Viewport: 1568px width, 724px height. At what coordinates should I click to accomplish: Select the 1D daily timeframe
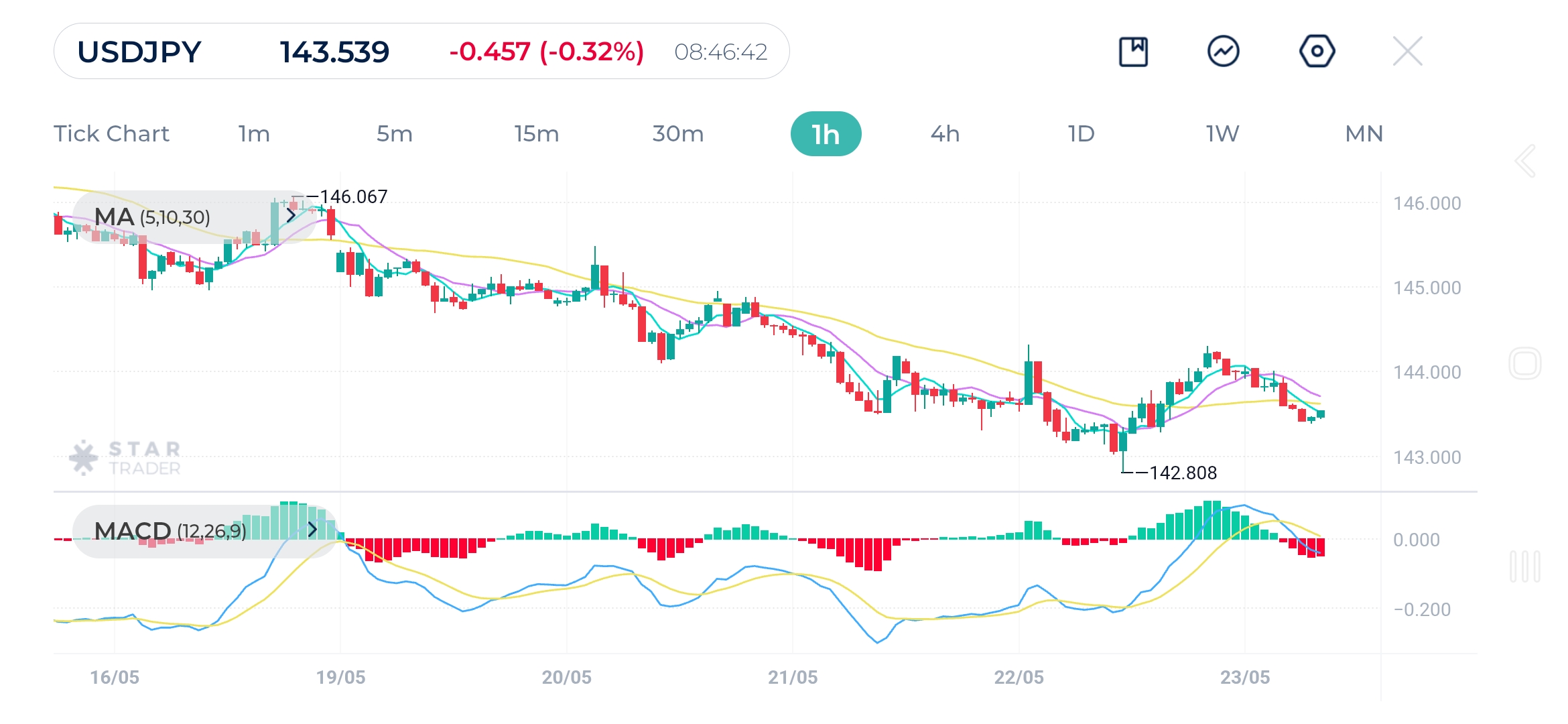(x=1081, y=134)
